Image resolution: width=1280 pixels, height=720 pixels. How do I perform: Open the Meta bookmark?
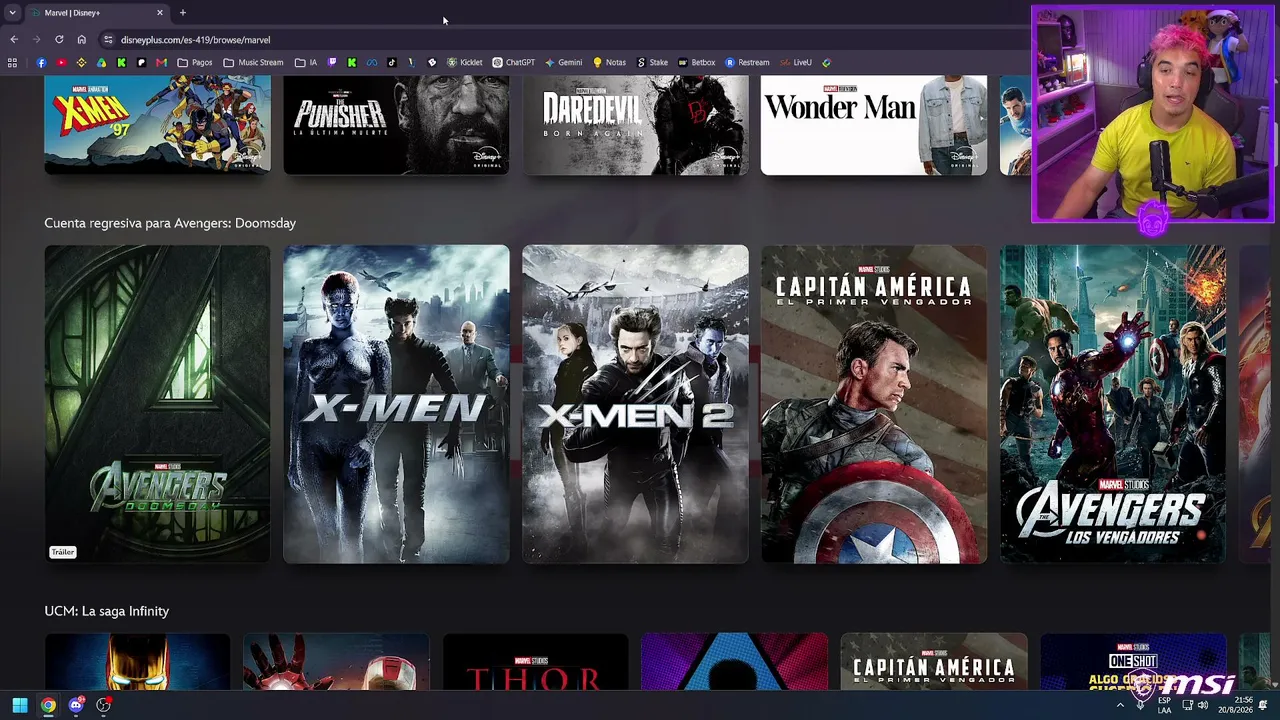371,62
